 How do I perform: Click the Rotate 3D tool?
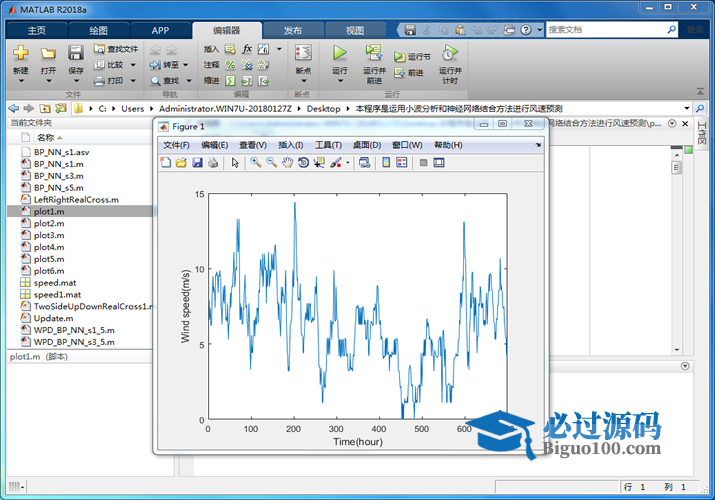coord(303,162)
